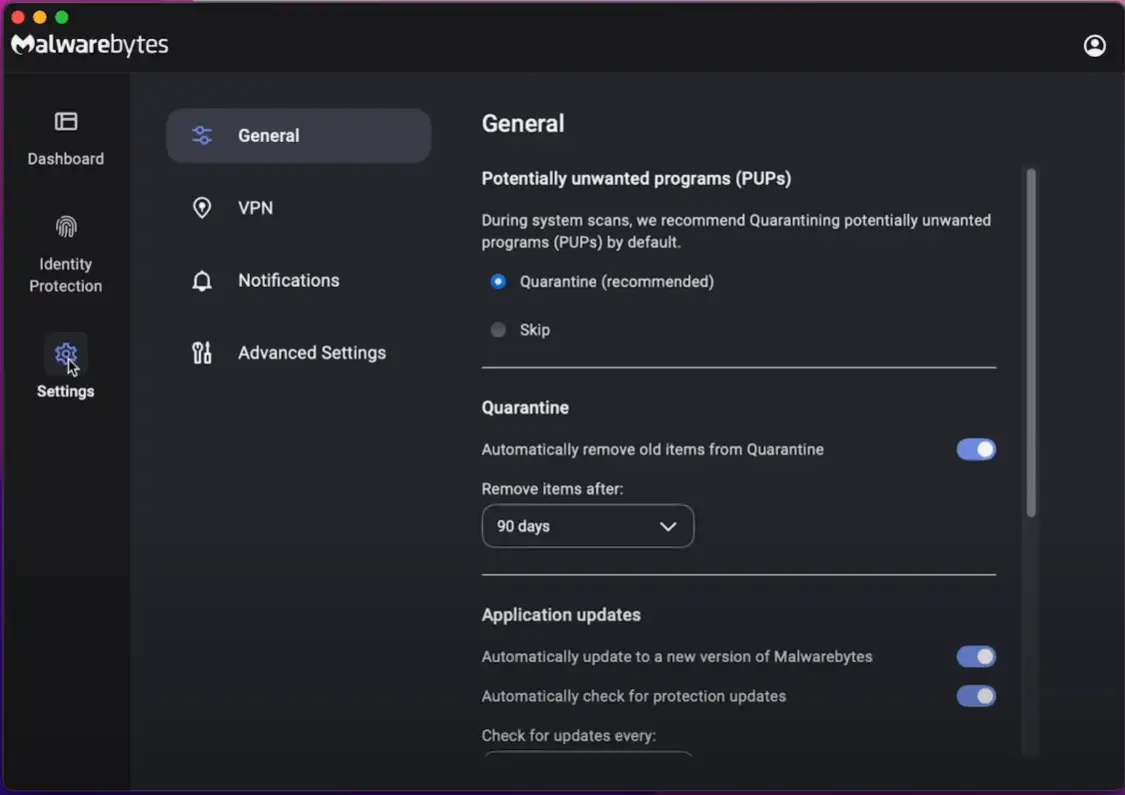
Task: Open the 90 days removal dropdown
Action: coord(588,526)
